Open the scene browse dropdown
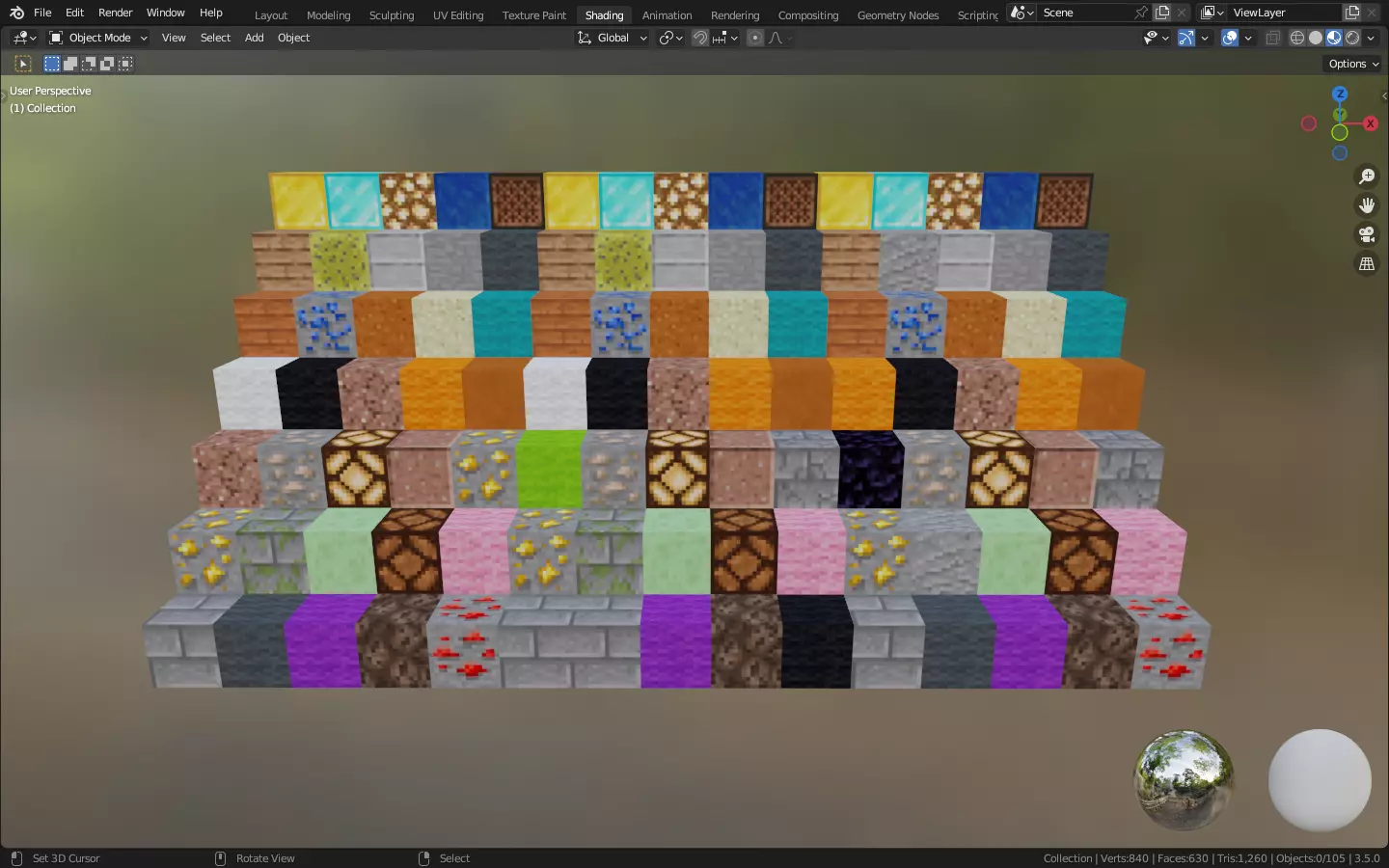This screenshot has height=868, width=1389. pos(1021,13)
